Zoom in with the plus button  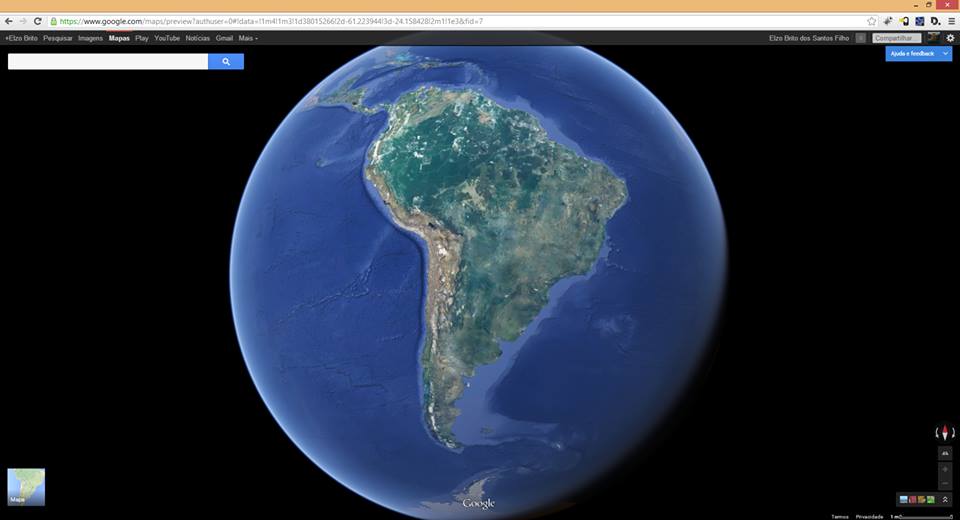pyautogui.click(x=945, y=468)
